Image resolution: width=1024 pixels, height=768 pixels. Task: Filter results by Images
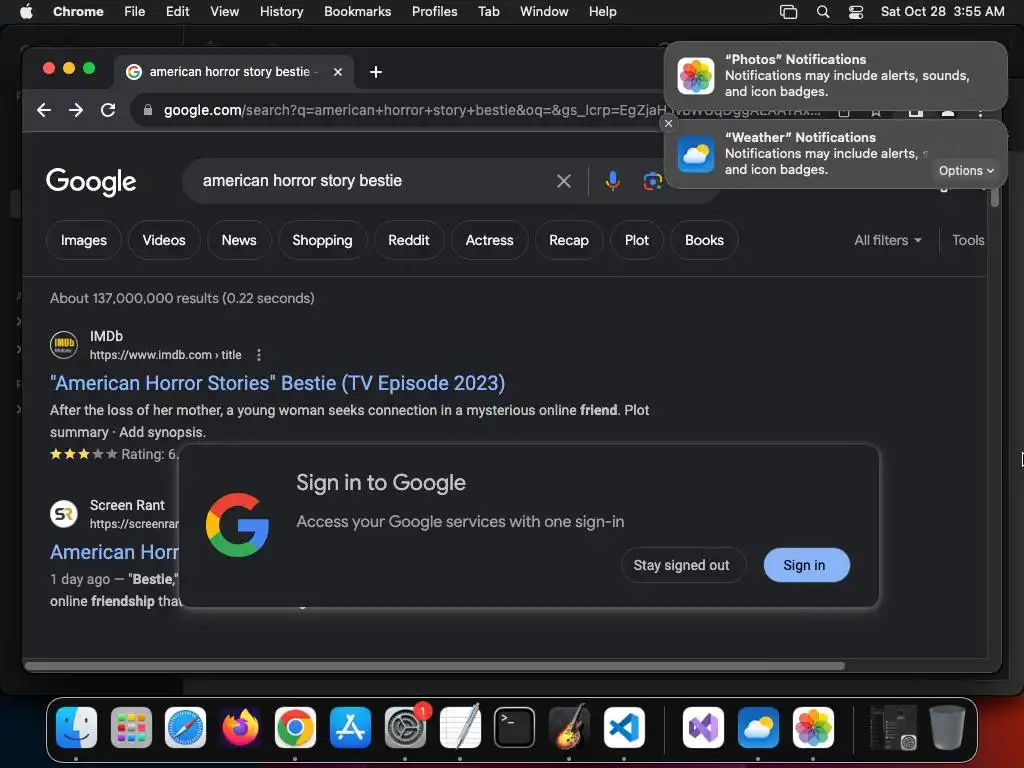click(x=84, y=240)
